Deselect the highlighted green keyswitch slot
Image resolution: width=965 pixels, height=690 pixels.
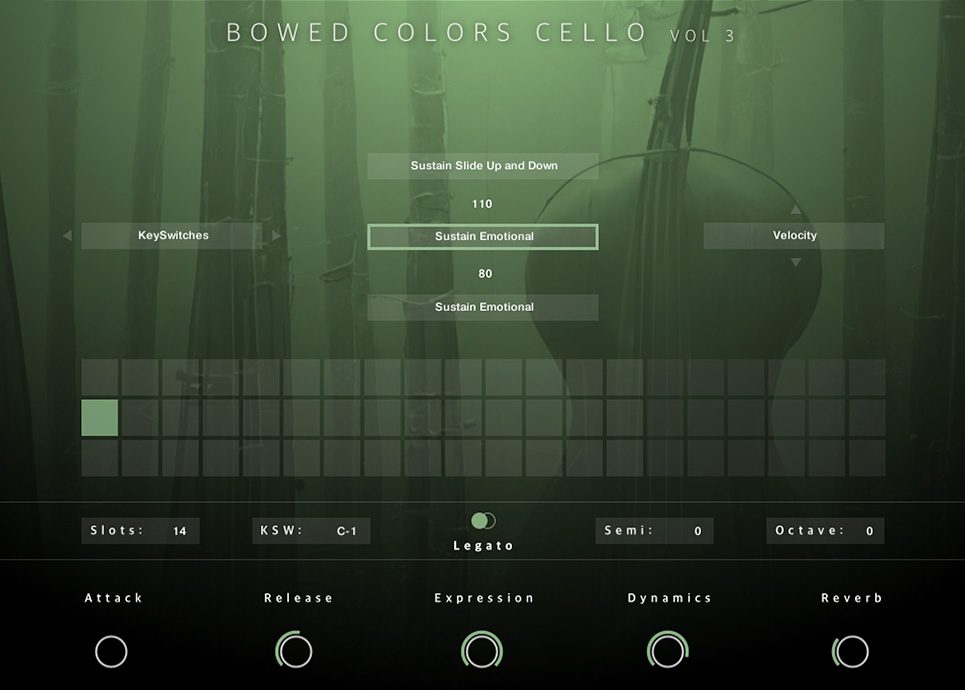pyautogui.click(x=99, y=417)
